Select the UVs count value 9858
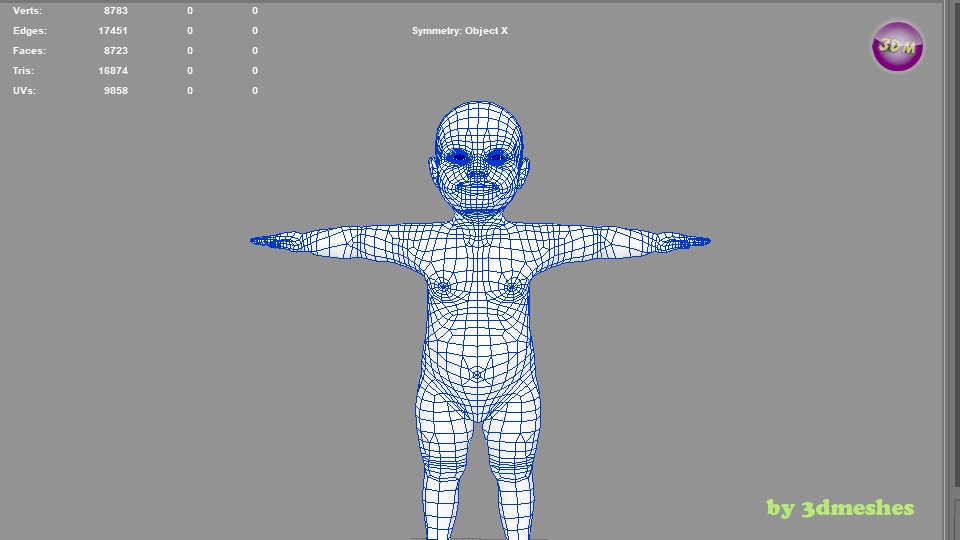The width and height of the screenshot is (960, 540). click(x=116, y=91)
